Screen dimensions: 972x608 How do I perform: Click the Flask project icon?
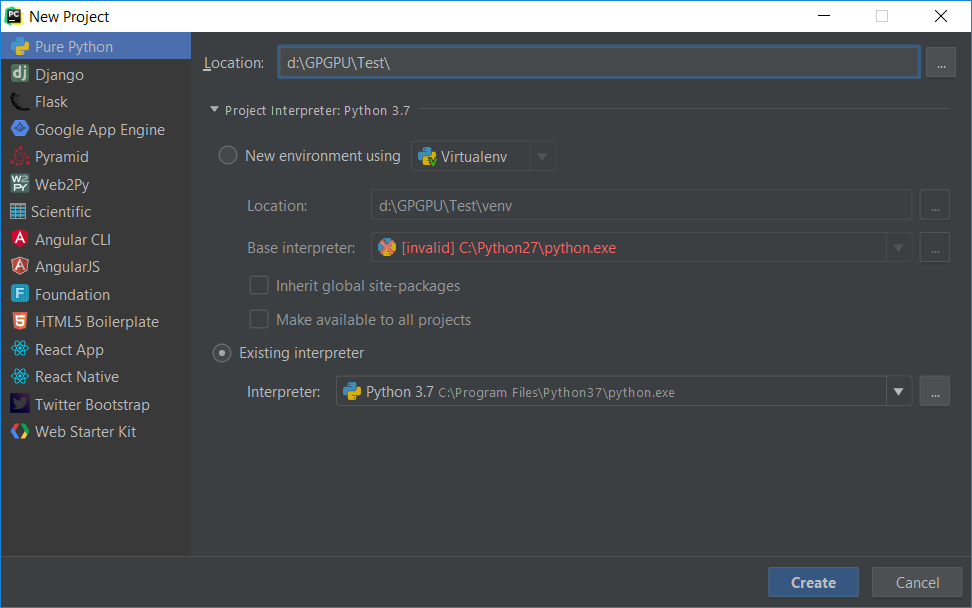(x=20, y=102)
